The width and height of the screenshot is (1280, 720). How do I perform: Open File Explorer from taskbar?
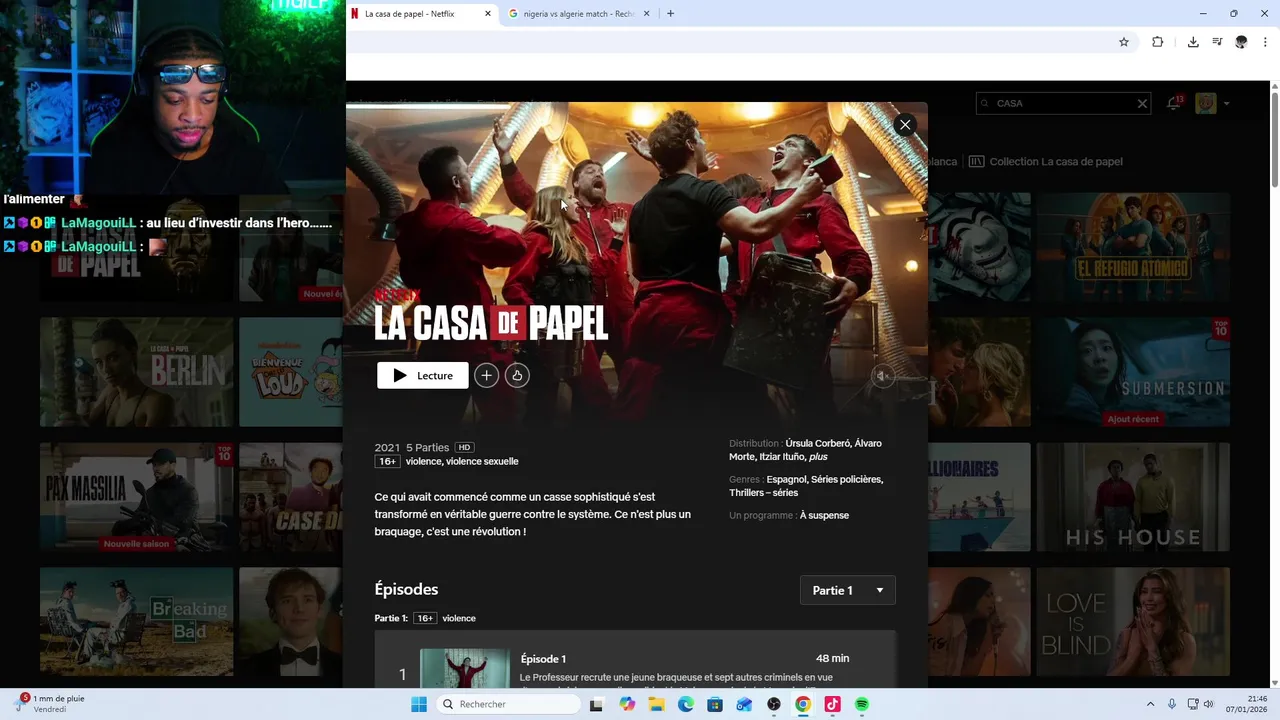coord(656,704)
